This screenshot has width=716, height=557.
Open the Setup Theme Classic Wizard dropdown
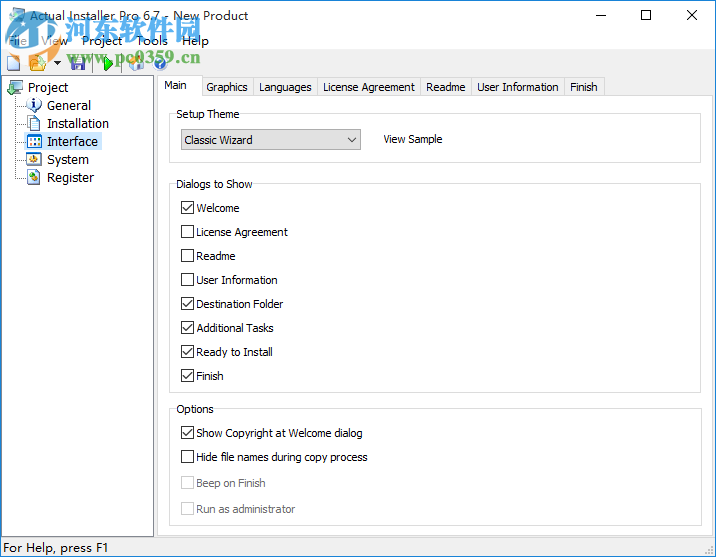click(x=270, y=140)
